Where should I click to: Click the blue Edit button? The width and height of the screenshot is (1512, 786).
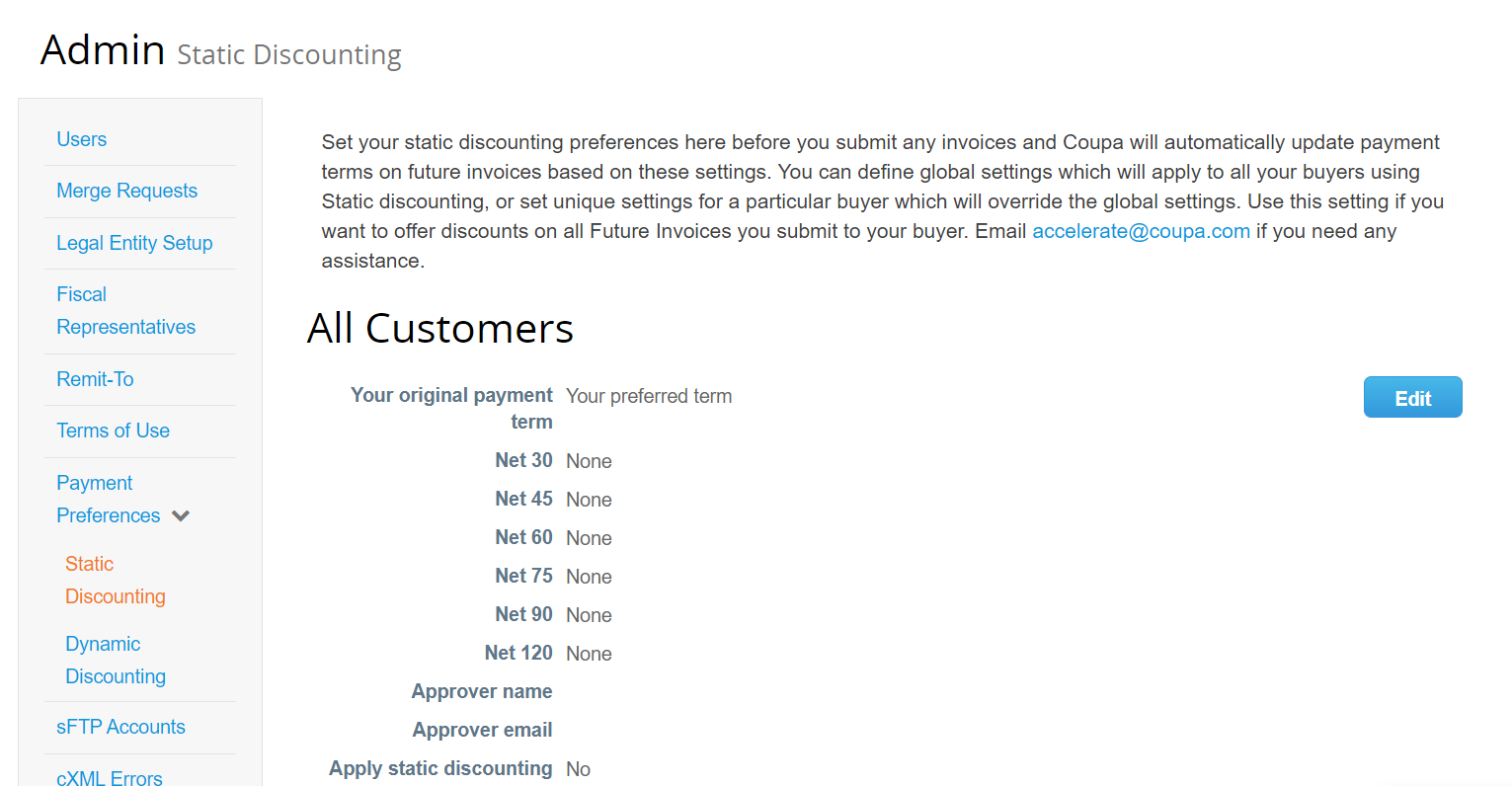point(1413,397)
